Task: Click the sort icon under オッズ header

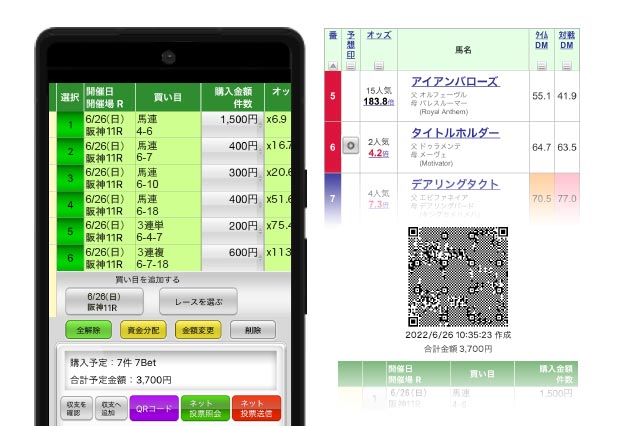Action: tap(379, 66)
